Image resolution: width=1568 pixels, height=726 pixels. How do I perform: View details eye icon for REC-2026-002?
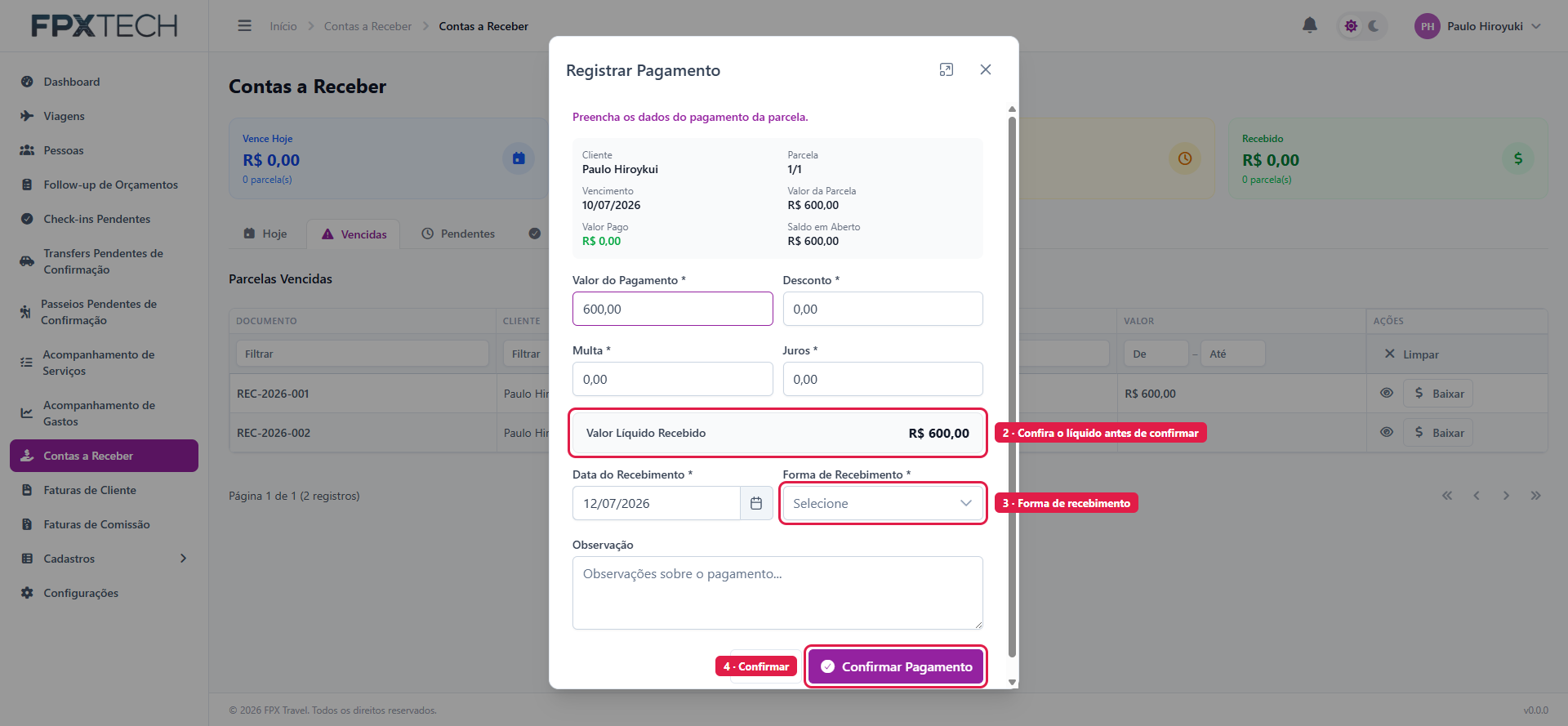click(1387, 432)
